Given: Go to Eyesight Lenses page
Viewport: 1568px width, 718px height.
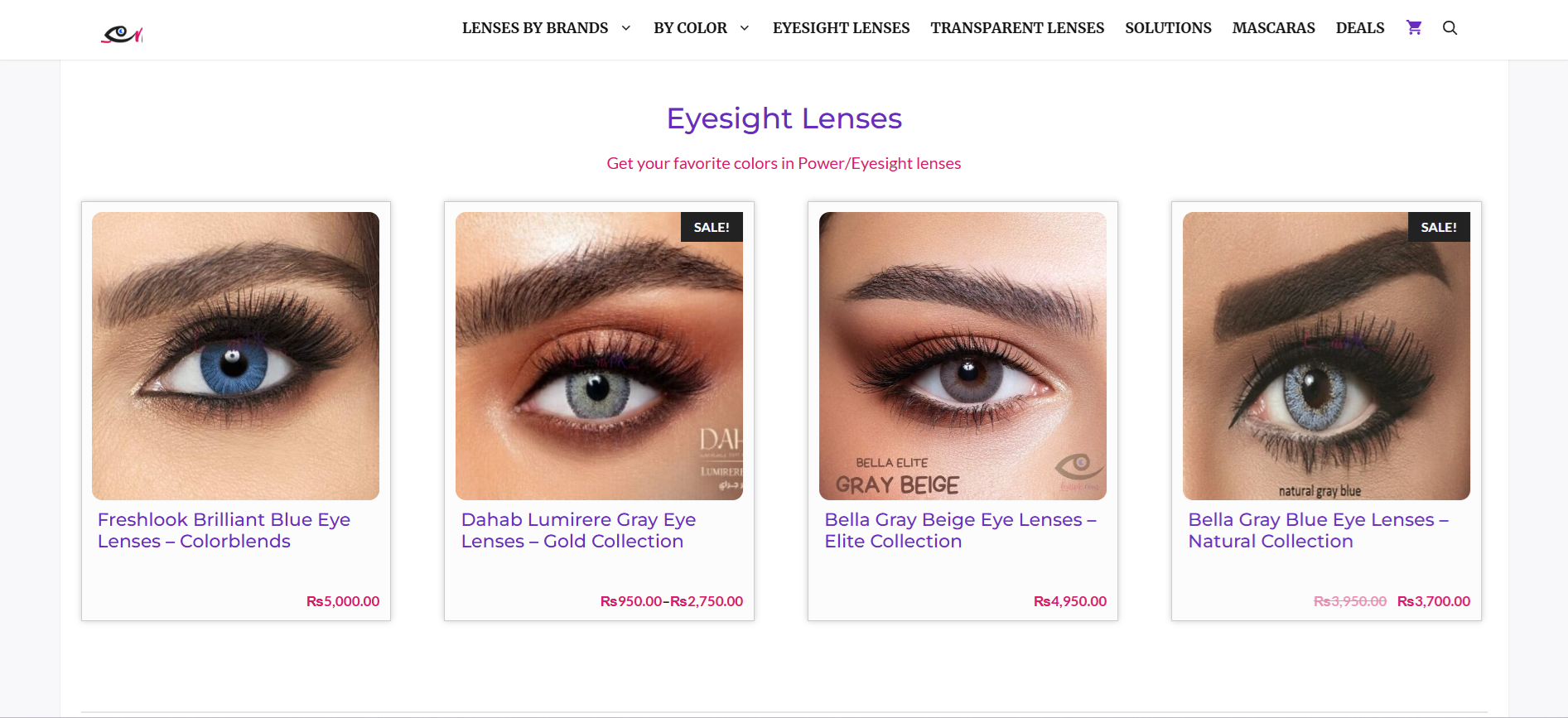Looking at the screenshot, I should click(841, 28).
